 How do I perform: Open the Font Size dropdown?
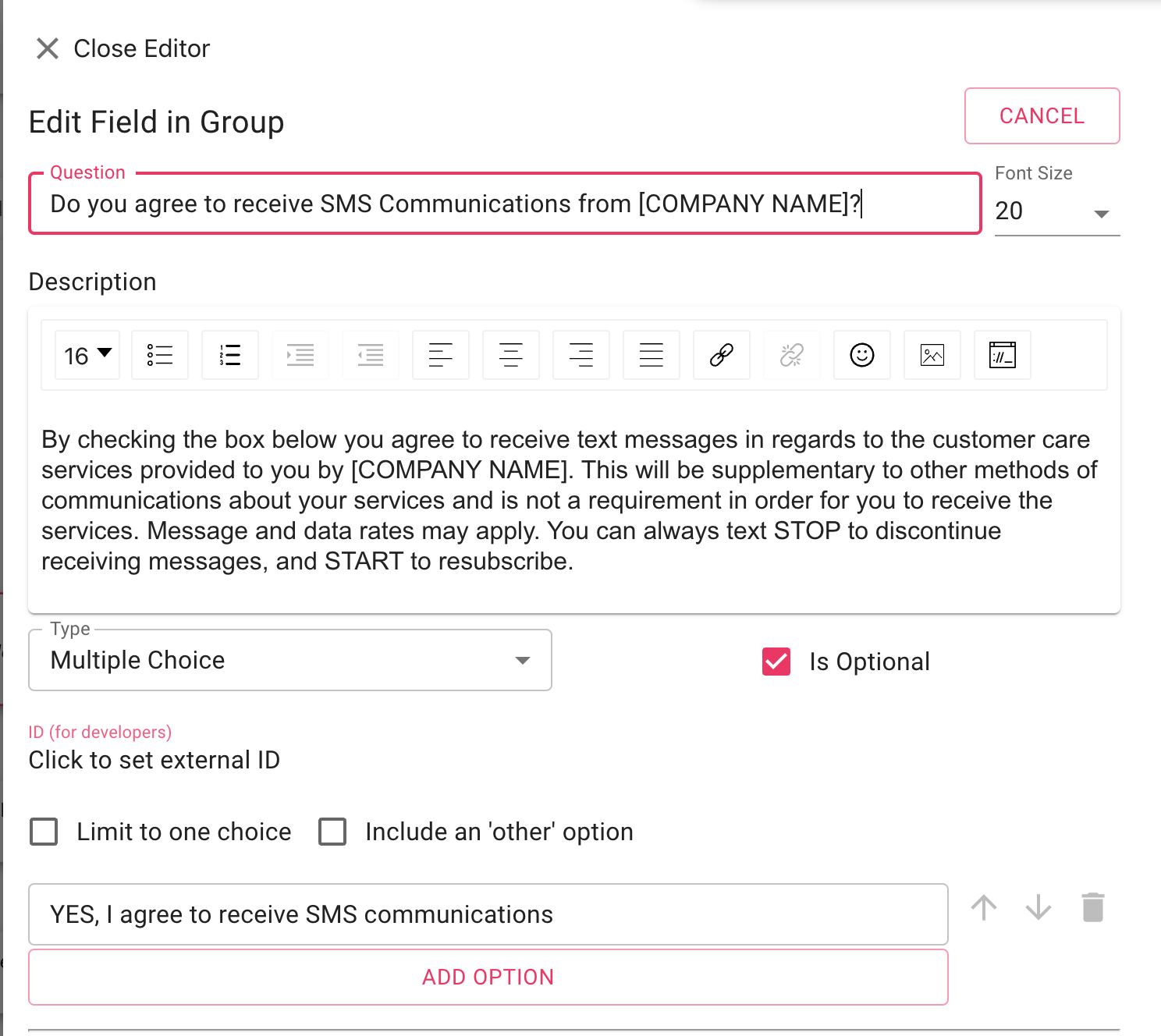click(1057, 211)
